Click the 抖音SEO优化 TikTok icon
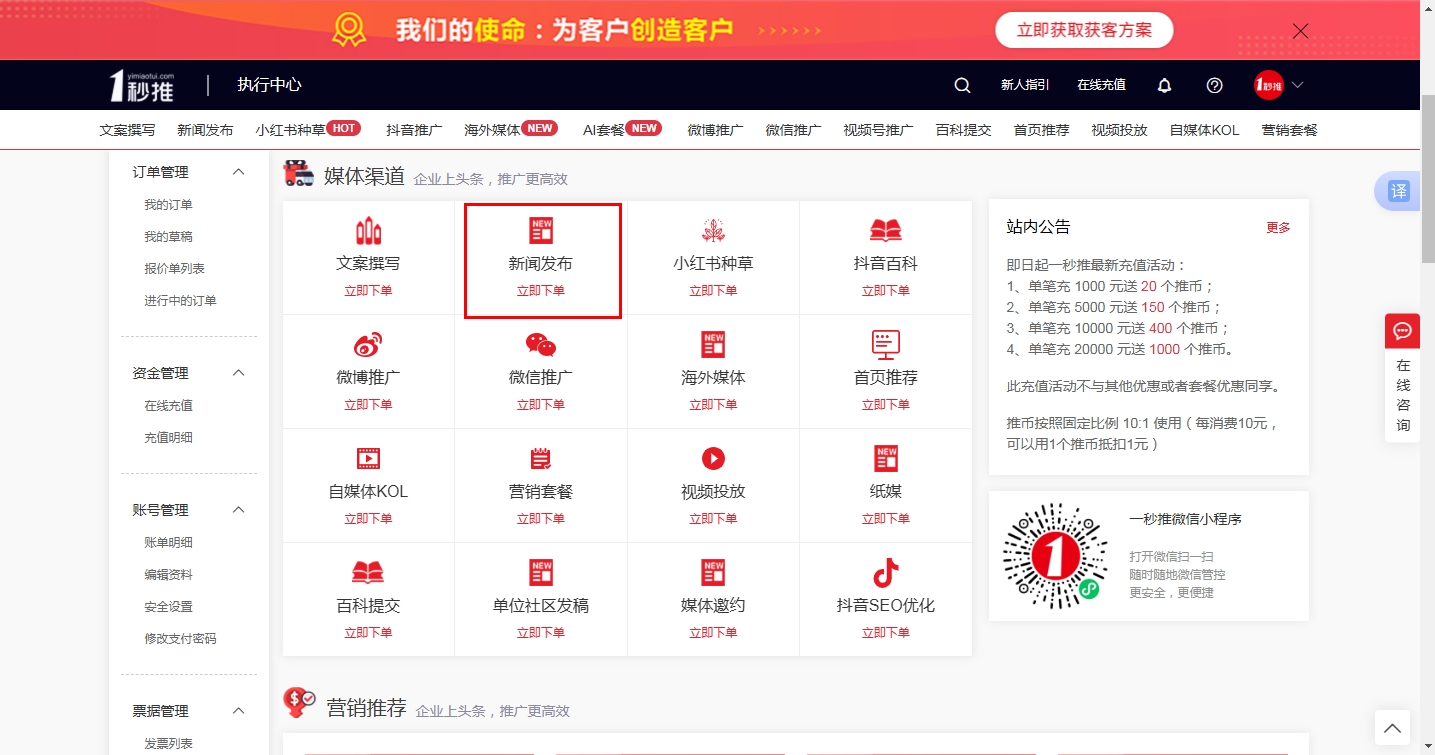The width and height of the screenshot is (1435, 755). [886, 572]
